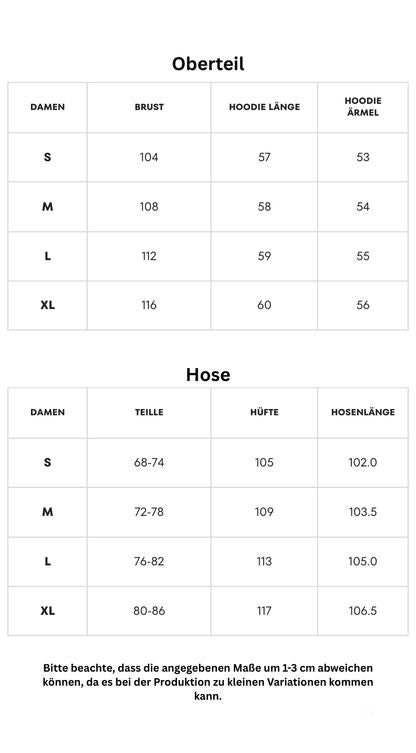Click the HOODIE ÄRMEL column header
The width and height of the screenshot is (416, 753).
(x=363, y=107)
